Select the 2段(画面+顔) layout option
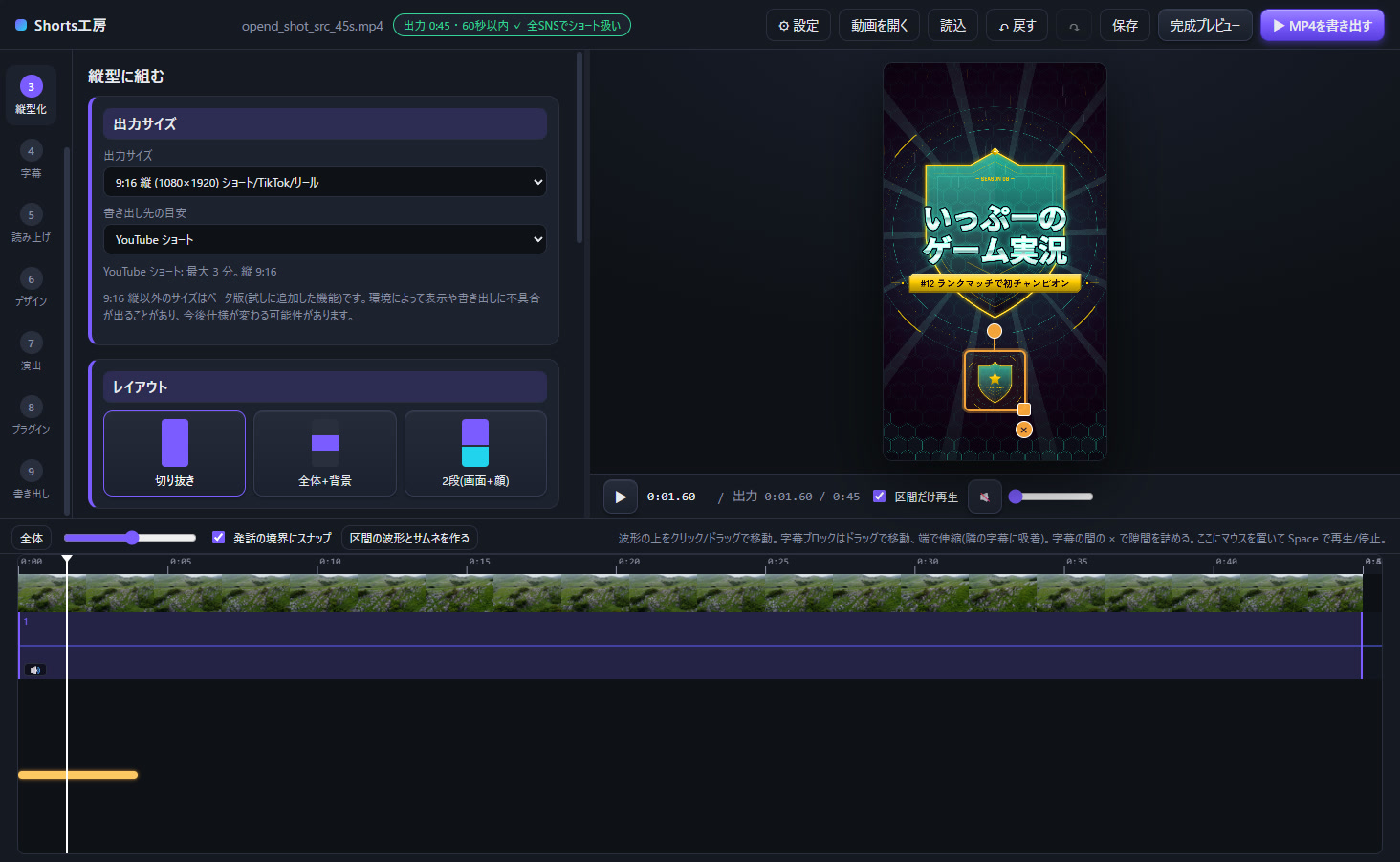The width and height of the screenshot is (1400, 862). (x=475, y=453)
